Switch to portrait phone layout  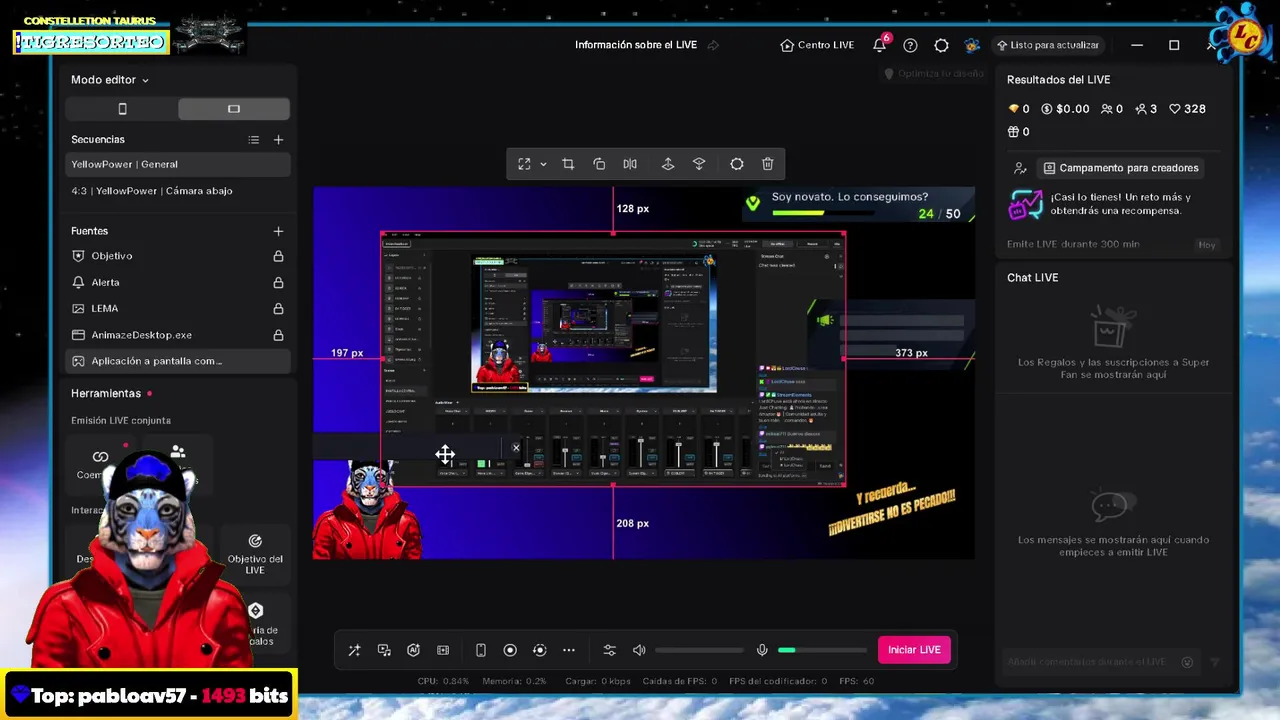pos(122,109)
